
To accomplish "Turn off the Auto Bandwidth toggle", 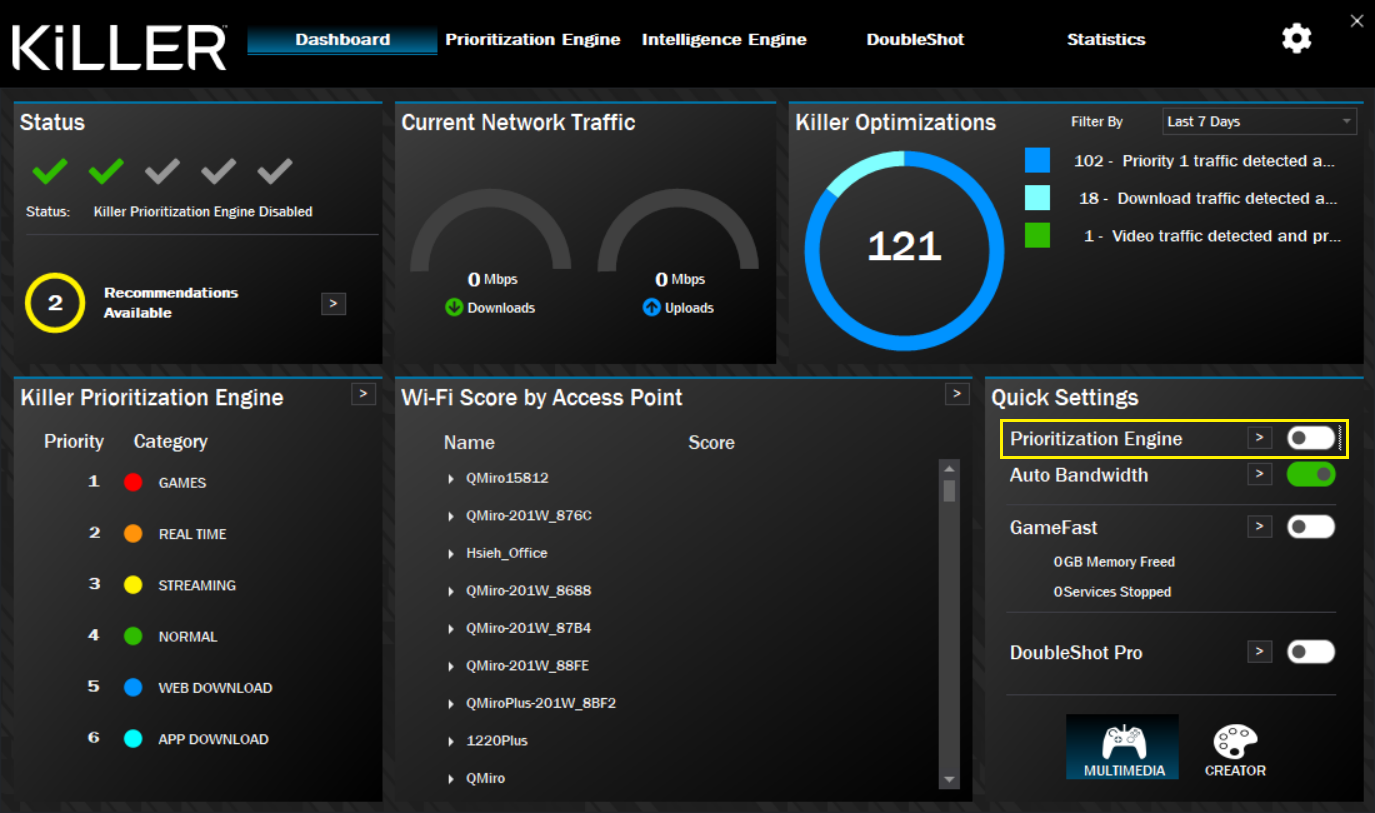I will [x=1310, y=474].
